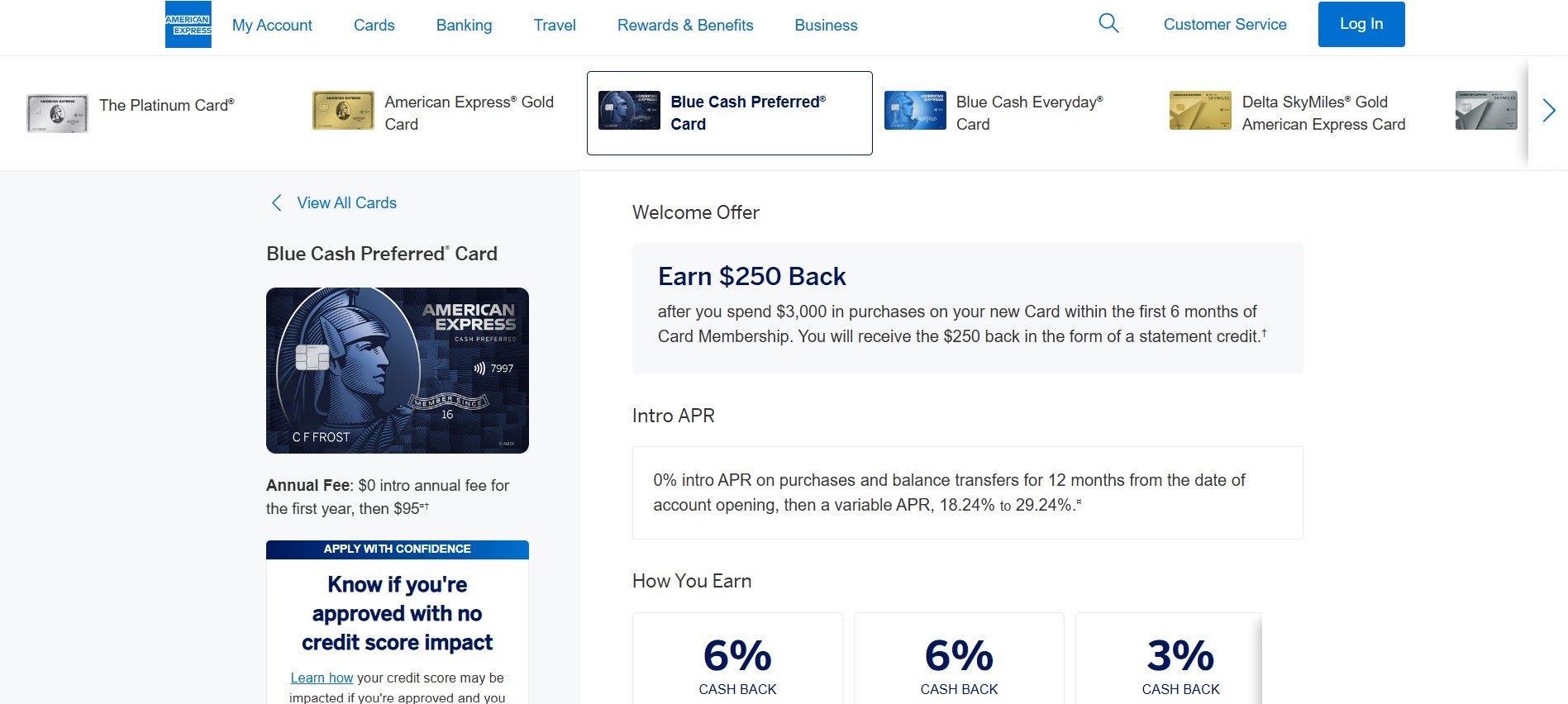Open the search magnifier icon
Screen dimensions: 1568x704
pos(1108,24)
